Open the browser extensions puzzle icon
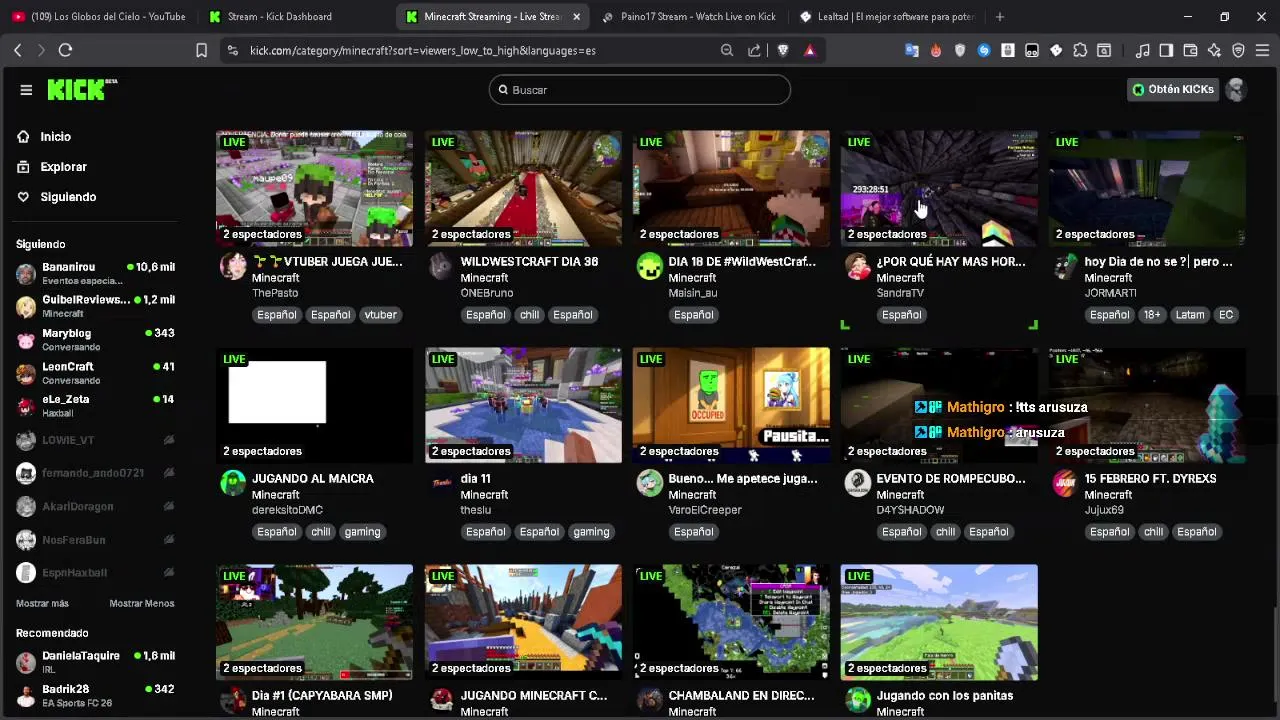Image resolution: width=1280 pixels, height=720 pixels. tap(1080, 50)
